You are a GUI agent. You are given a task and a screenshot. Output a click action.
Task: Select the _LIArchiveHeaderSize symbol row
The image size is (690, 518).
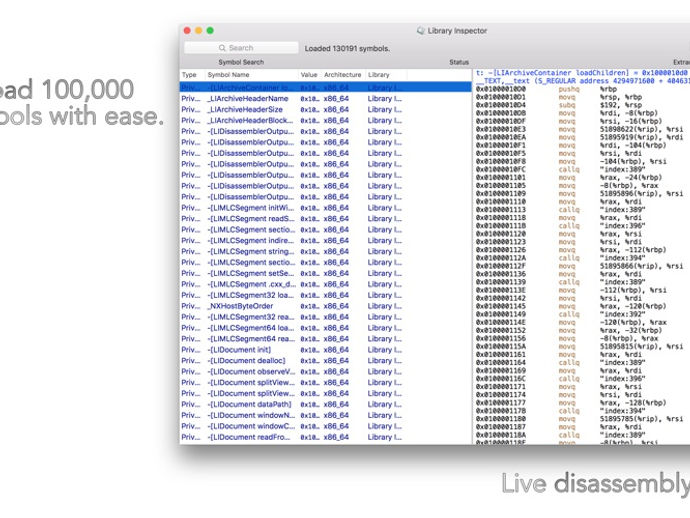pyautogui.click(x=326, y=110)
